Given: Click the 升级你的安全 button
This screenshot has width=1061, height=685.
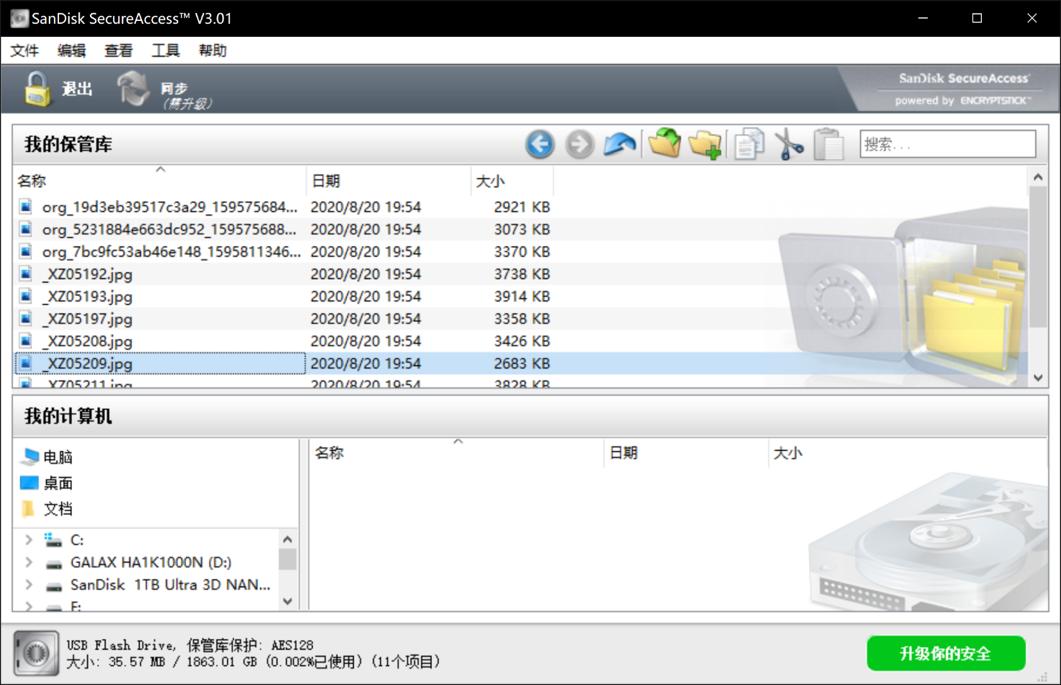Looking at the screenshot, I should (x=945, y=654).
